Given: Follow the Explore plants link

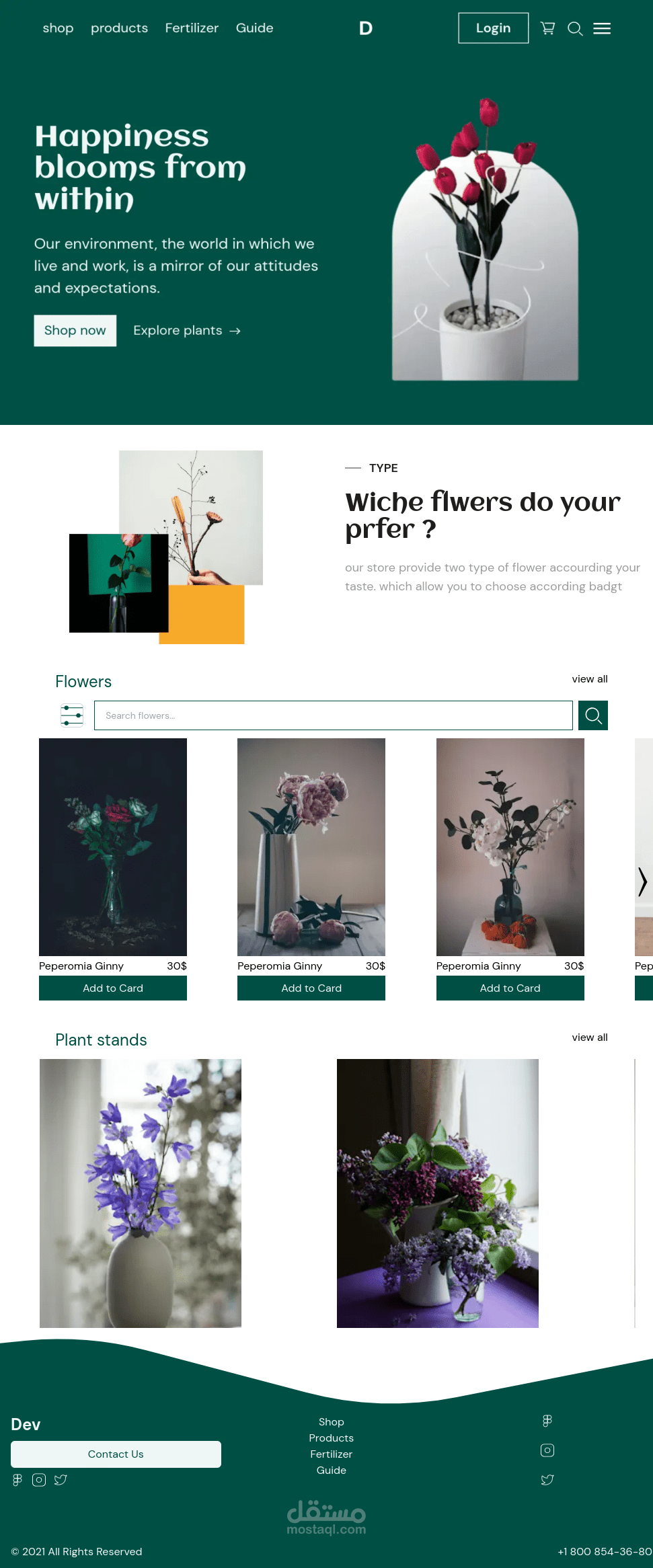Looking at the screenshot, I should tap(187, 331).
